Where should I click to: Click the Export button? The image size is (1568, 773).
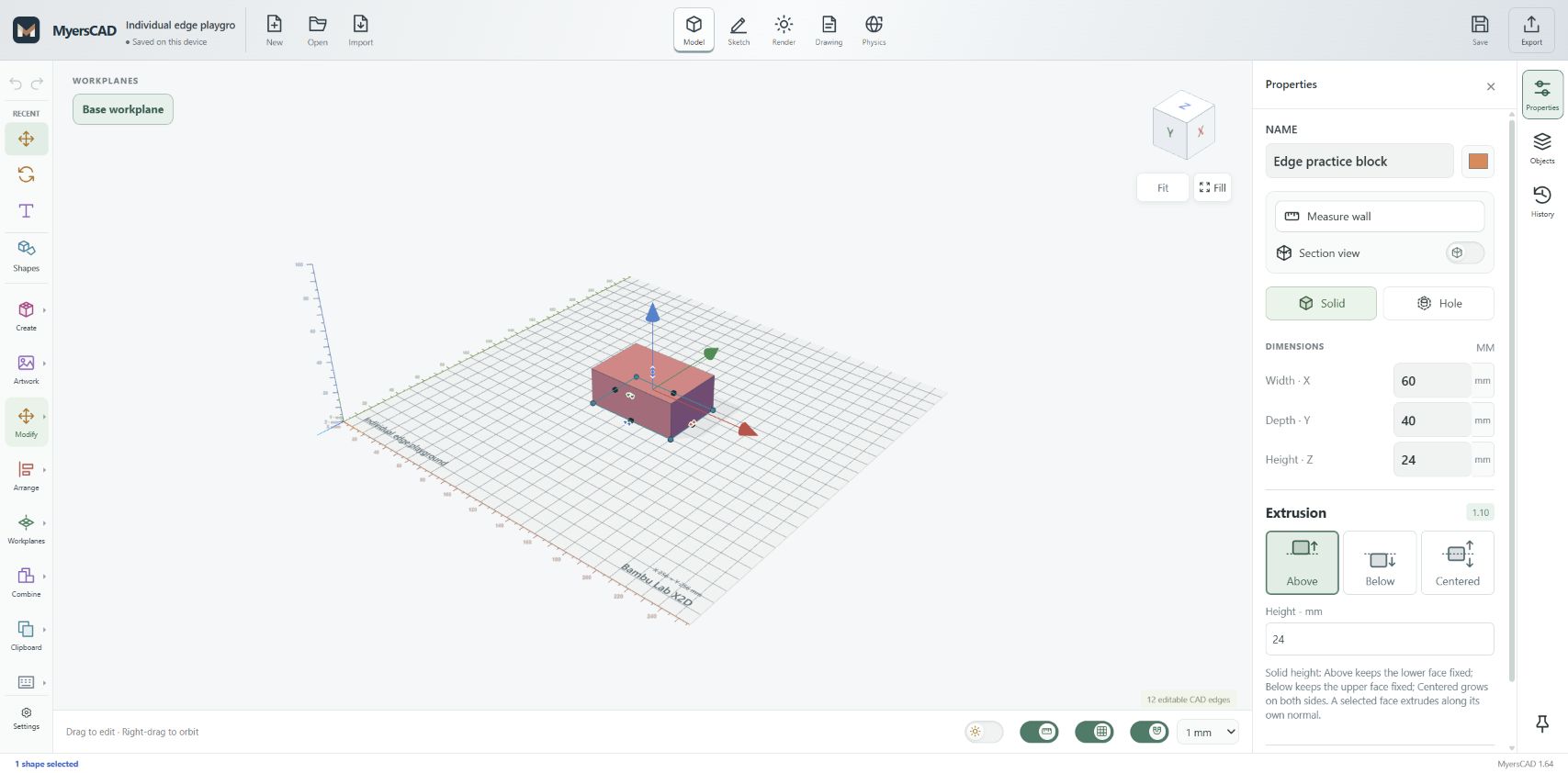pyautogui.click(x=1531, y=30)
